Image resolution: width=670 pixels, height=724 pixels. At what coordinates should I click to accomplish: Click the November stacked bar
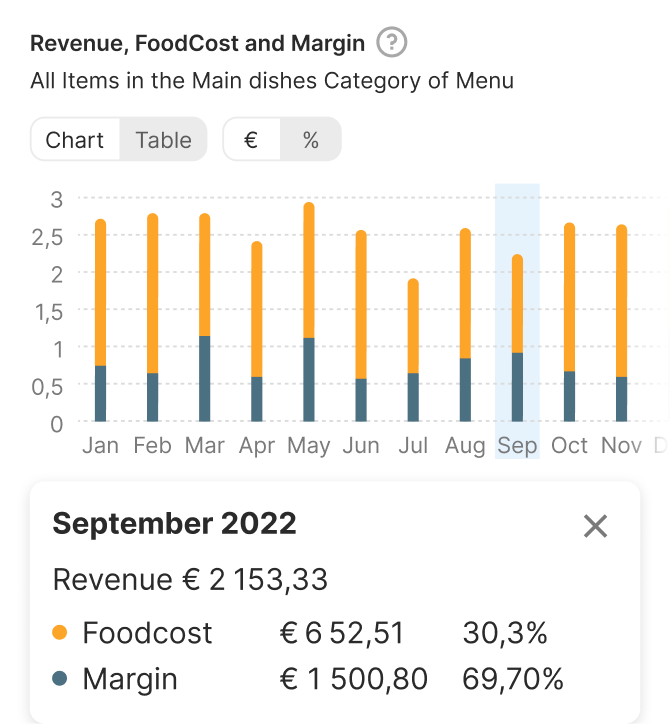[621, 323]
